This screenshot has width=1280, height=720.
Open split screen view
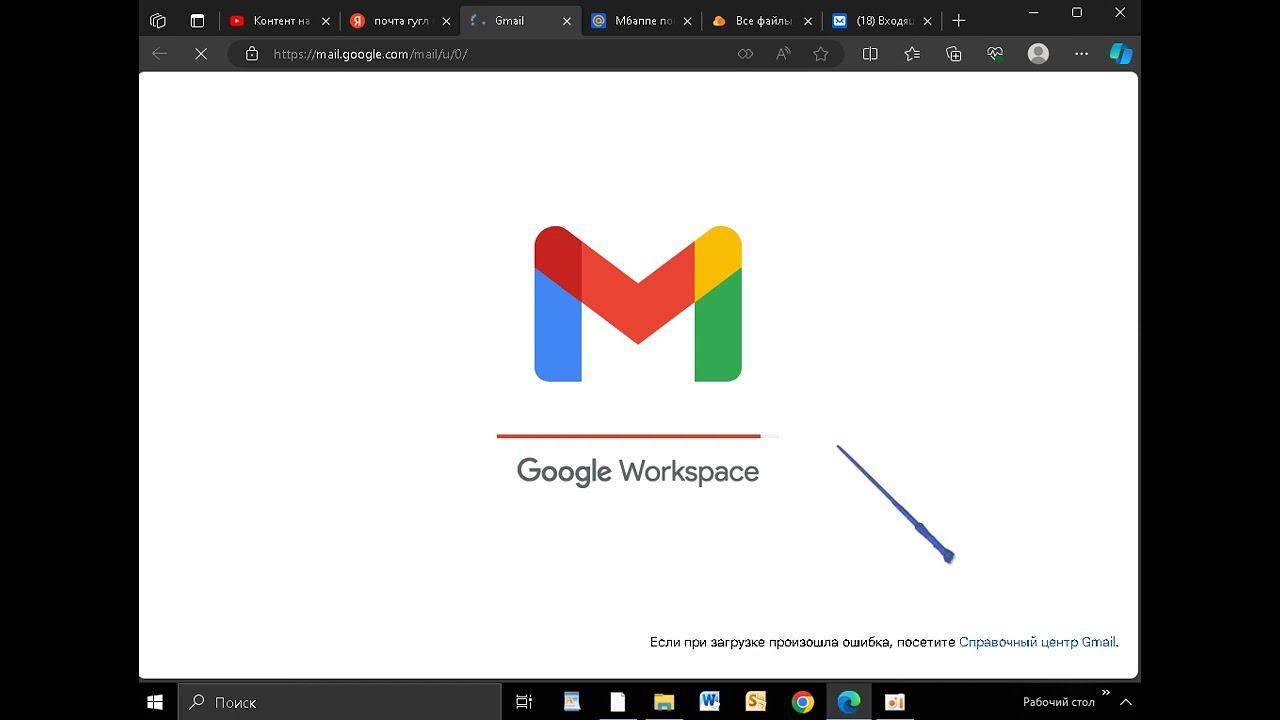pyautogui.click(x=870, y=54)
